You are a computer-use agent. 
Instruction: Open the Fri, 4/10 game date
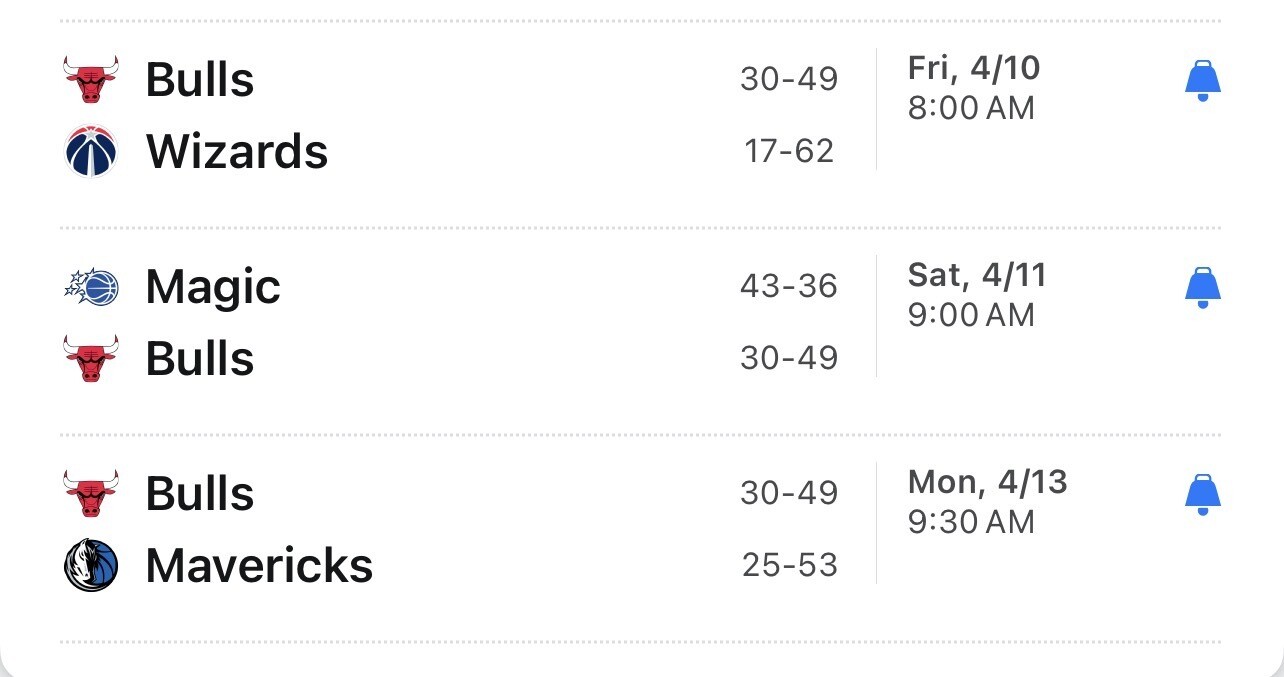(x=974, y=68)
